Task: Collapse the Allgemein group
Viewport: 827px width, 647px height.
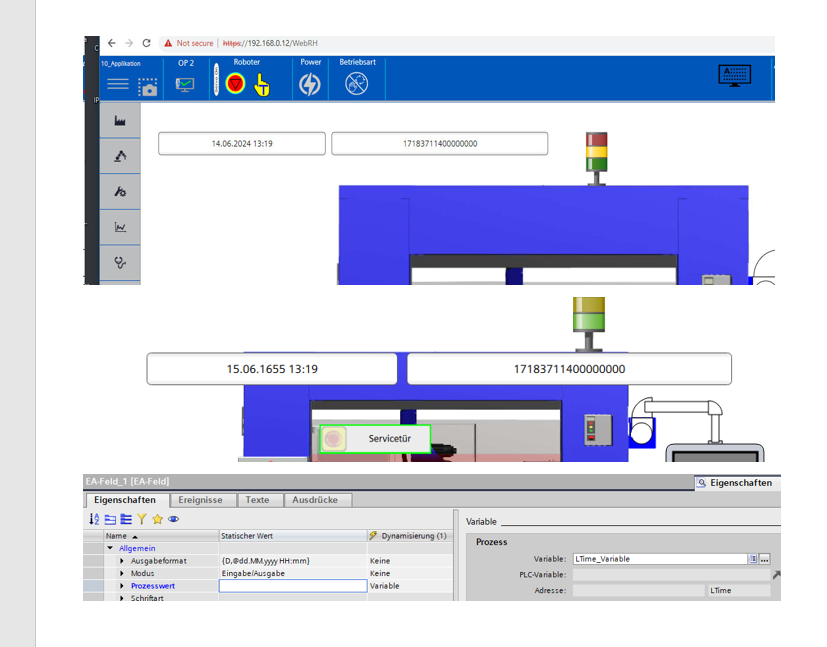Action: 110,548
